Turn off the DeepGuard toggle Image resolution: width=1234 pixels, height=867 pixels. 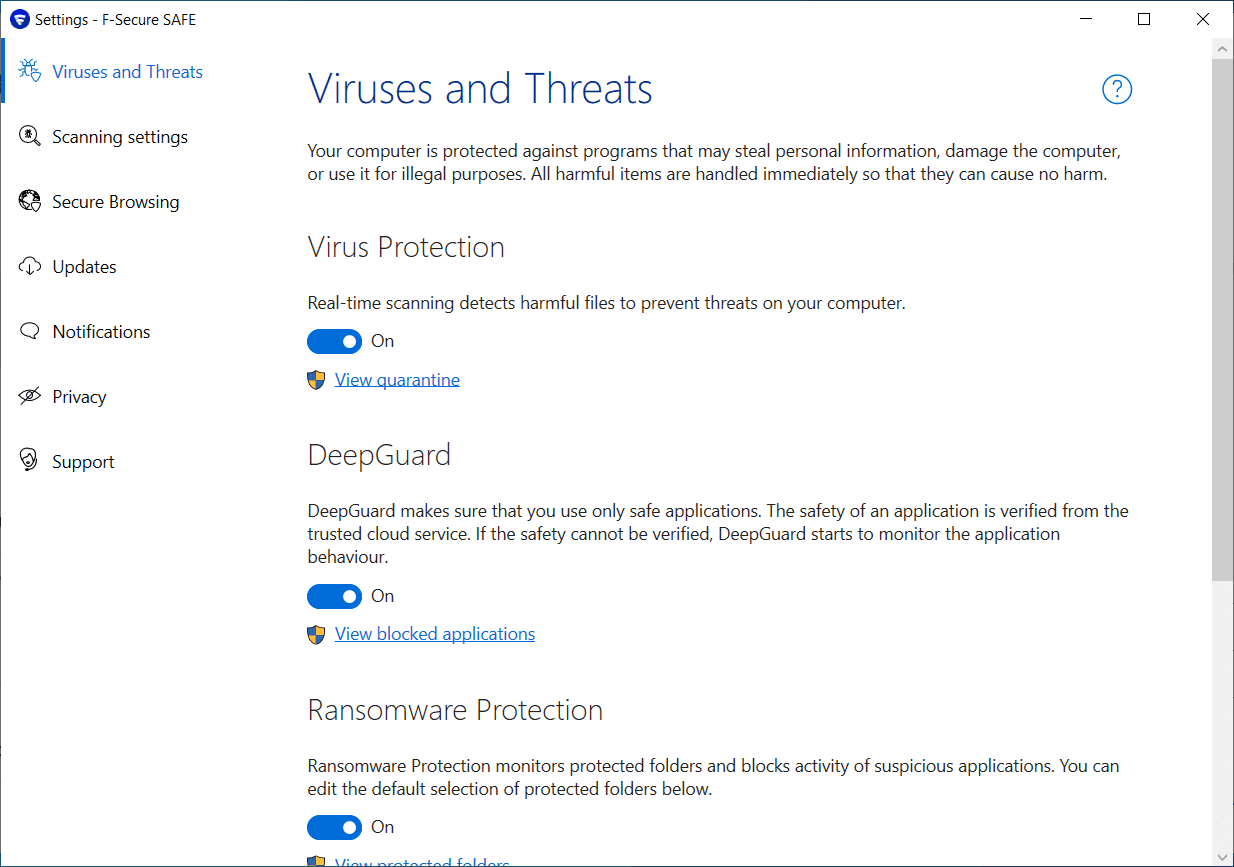(334, 596)
